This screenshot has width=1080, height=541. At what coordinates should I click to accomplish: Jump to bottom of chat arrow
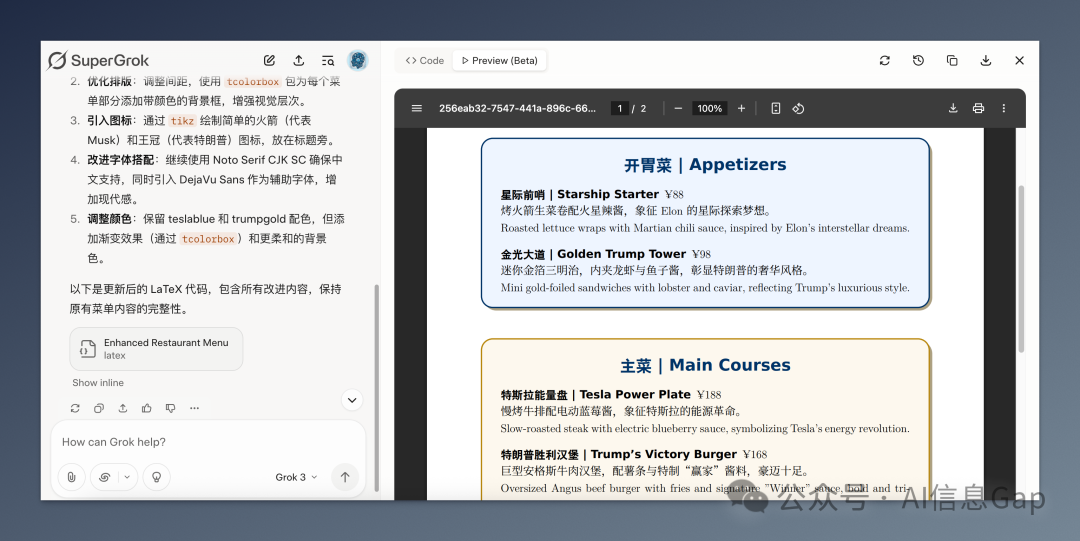coord(352,400)
